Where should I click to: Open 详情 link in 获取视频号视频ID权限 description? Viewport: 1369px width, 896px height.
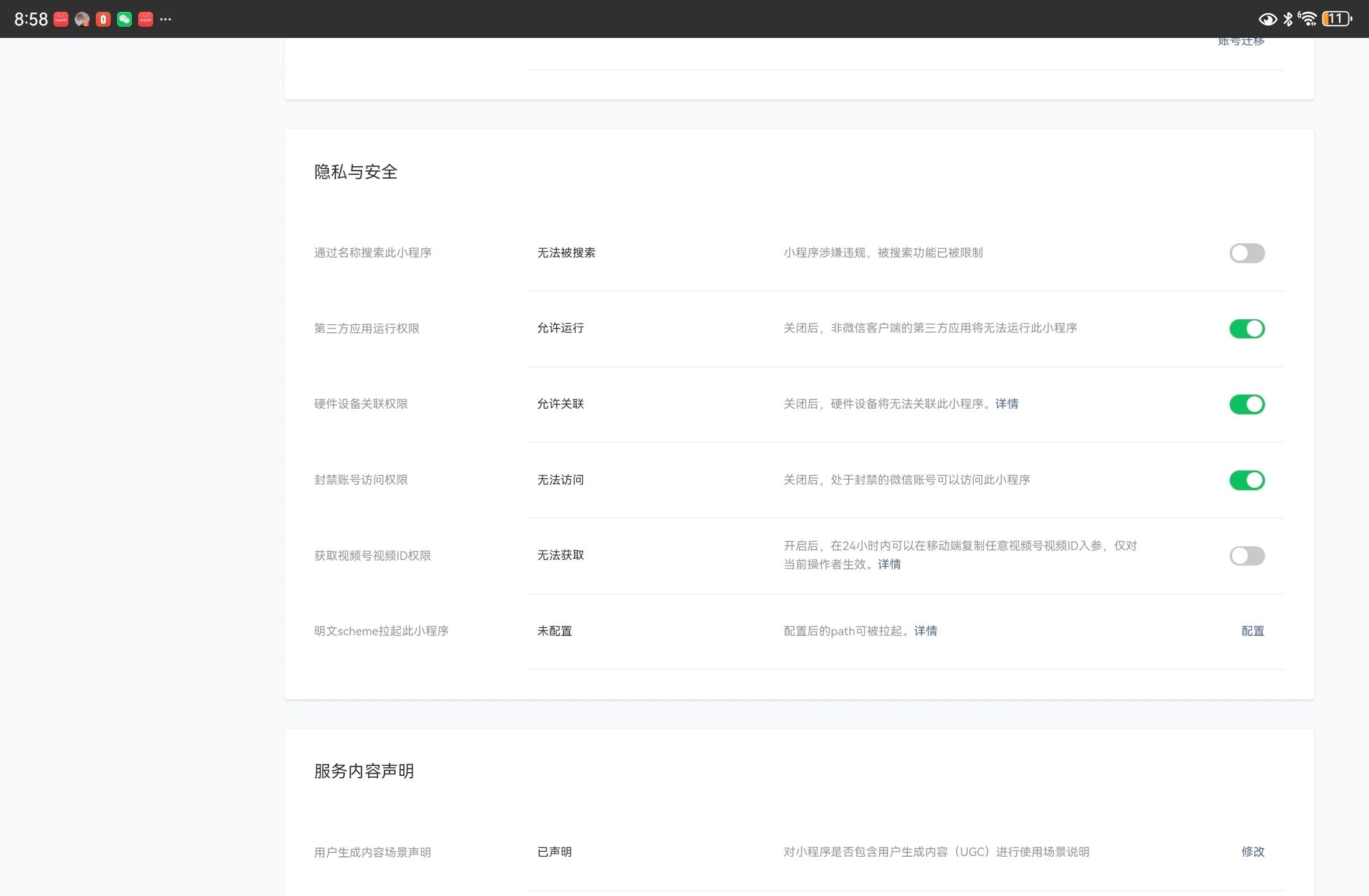(889, 564)
